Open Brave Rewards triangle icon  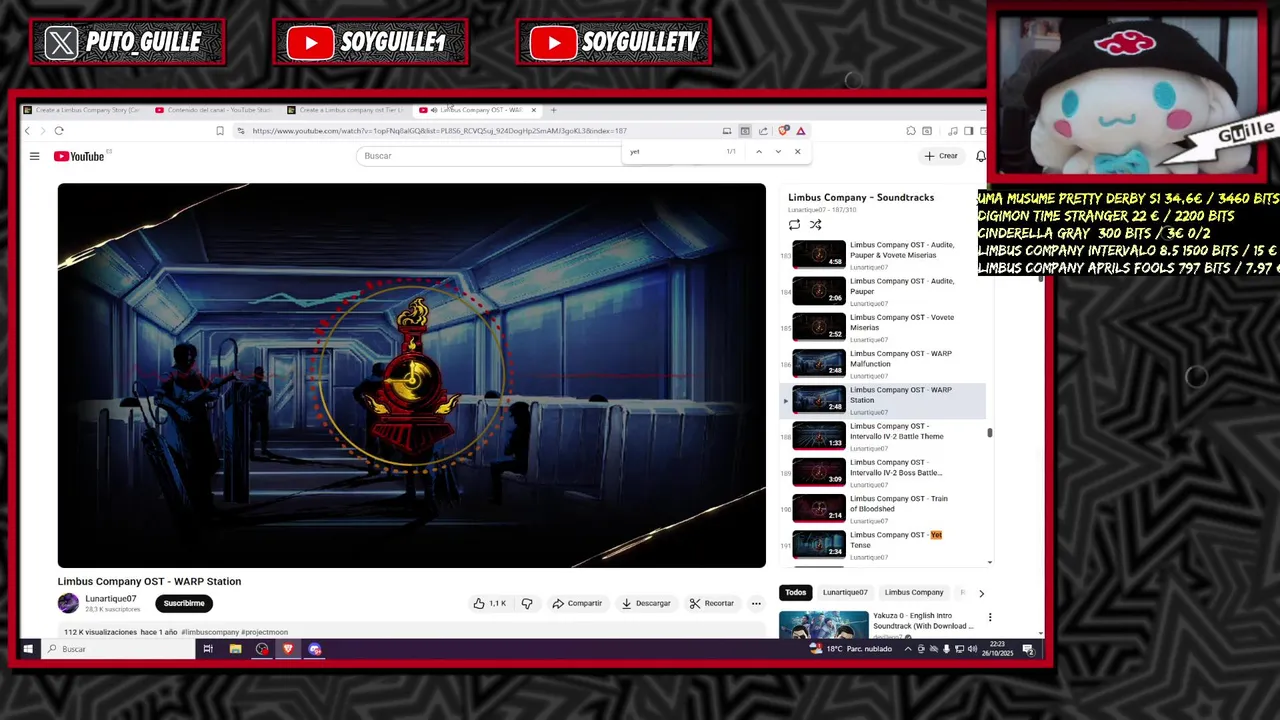pos(801,131)
